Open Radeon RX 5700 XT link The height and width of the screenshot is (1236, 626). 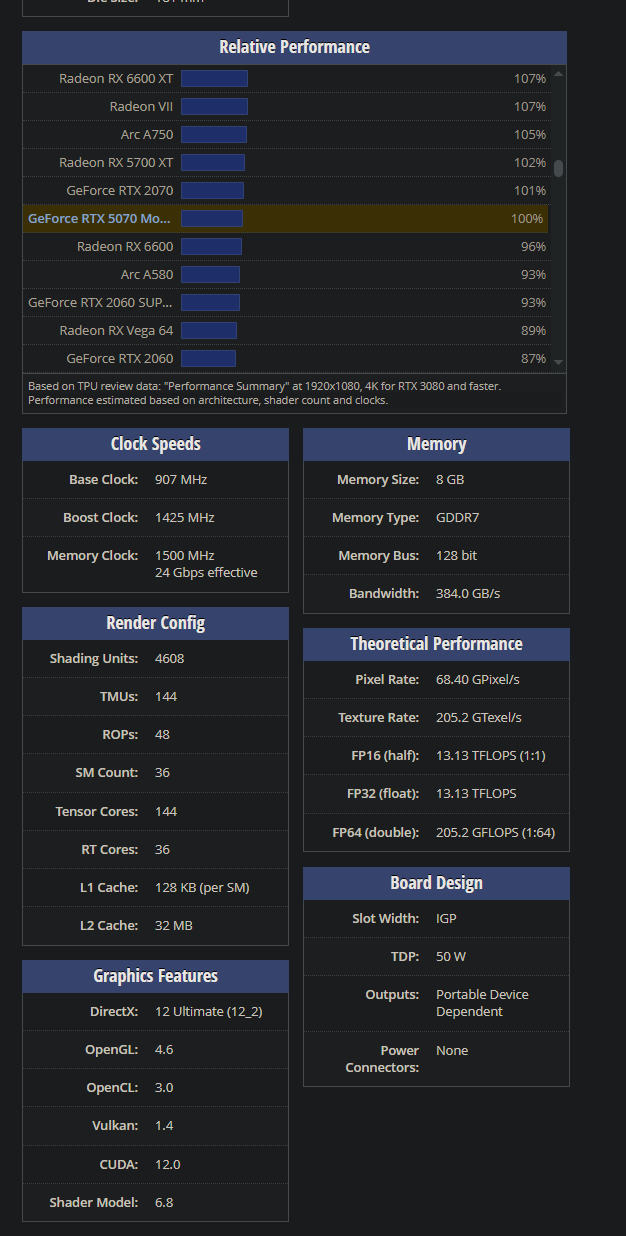116,162
